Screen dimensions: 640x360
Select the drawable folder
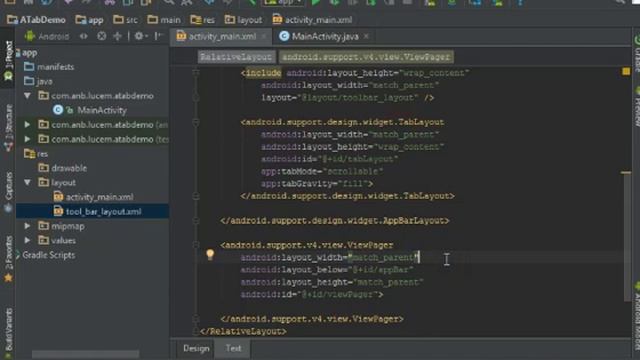(62, 168)
